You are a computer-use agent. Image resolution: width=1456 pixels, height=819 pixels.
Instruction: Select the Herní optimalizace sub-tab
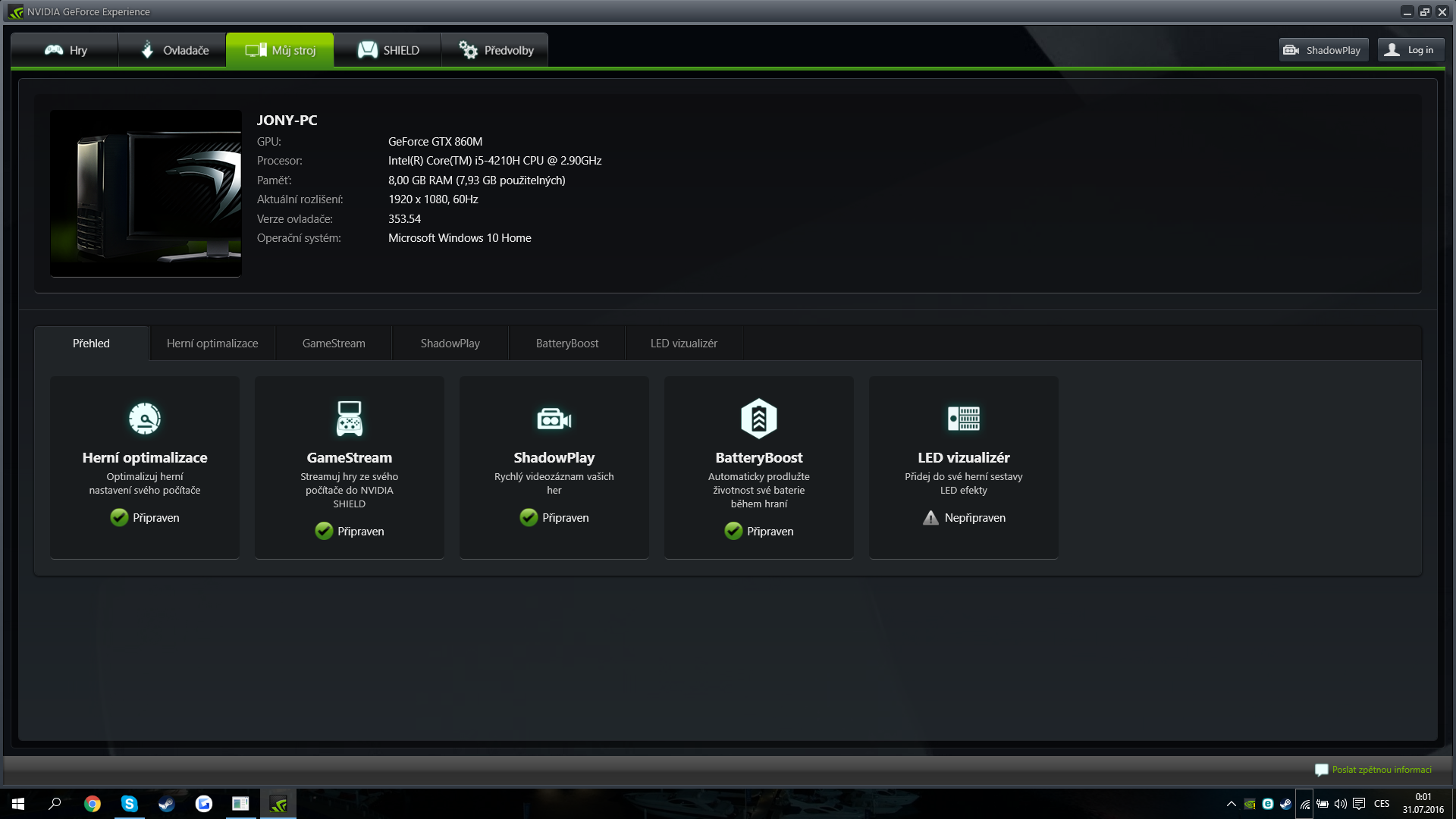tap(212, 344)
